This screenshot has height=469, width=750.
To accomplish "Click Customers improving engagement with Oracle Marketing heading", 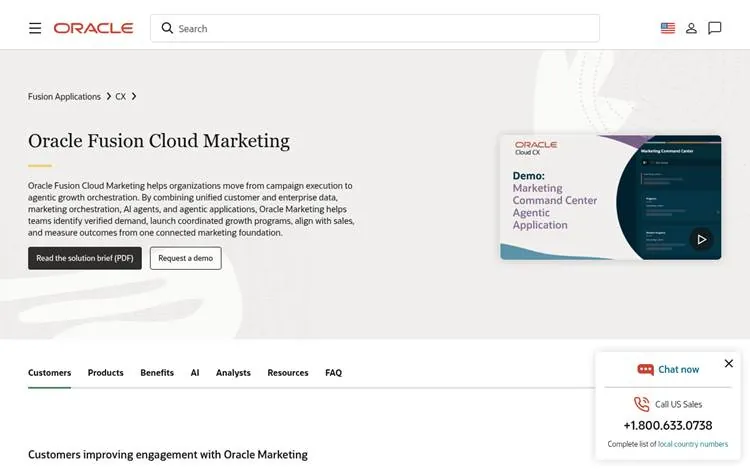I will pos(168,455).
